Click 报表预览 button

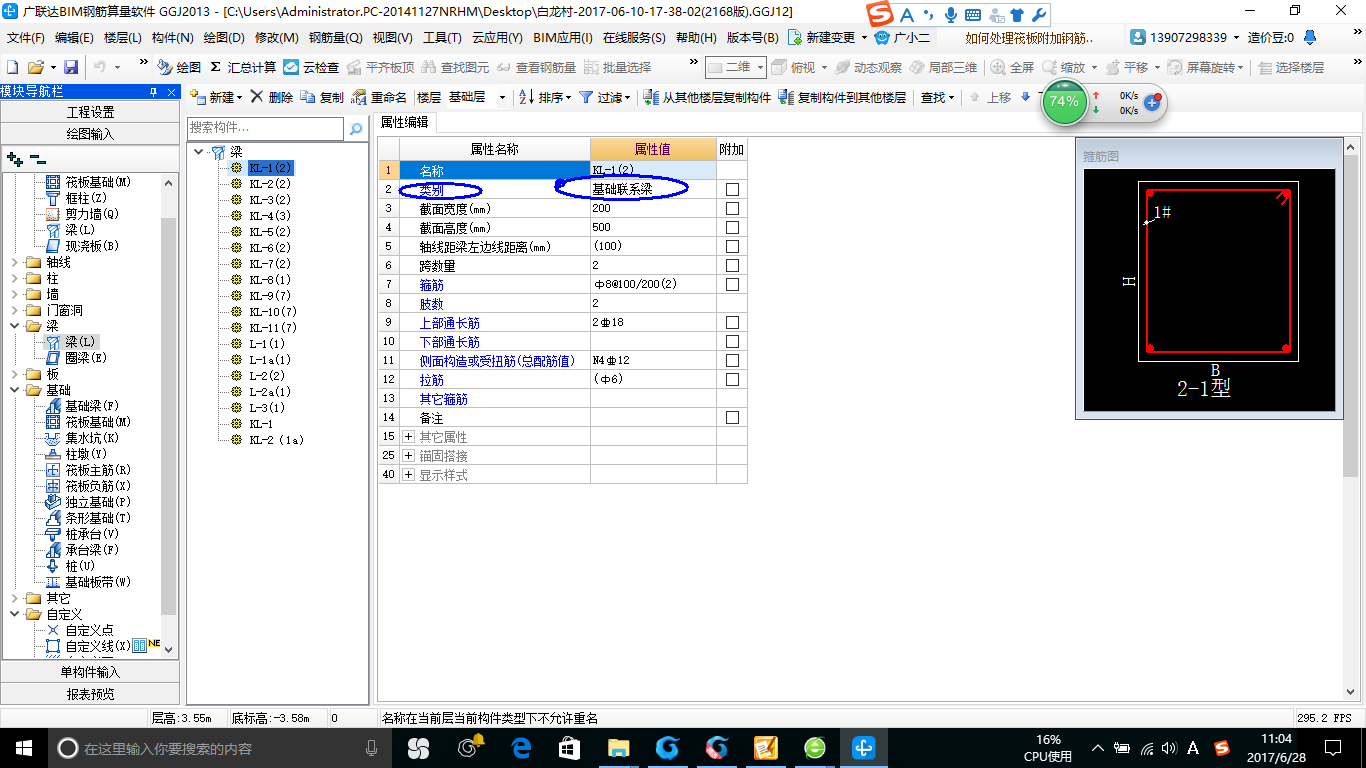[x=90, y=694]
